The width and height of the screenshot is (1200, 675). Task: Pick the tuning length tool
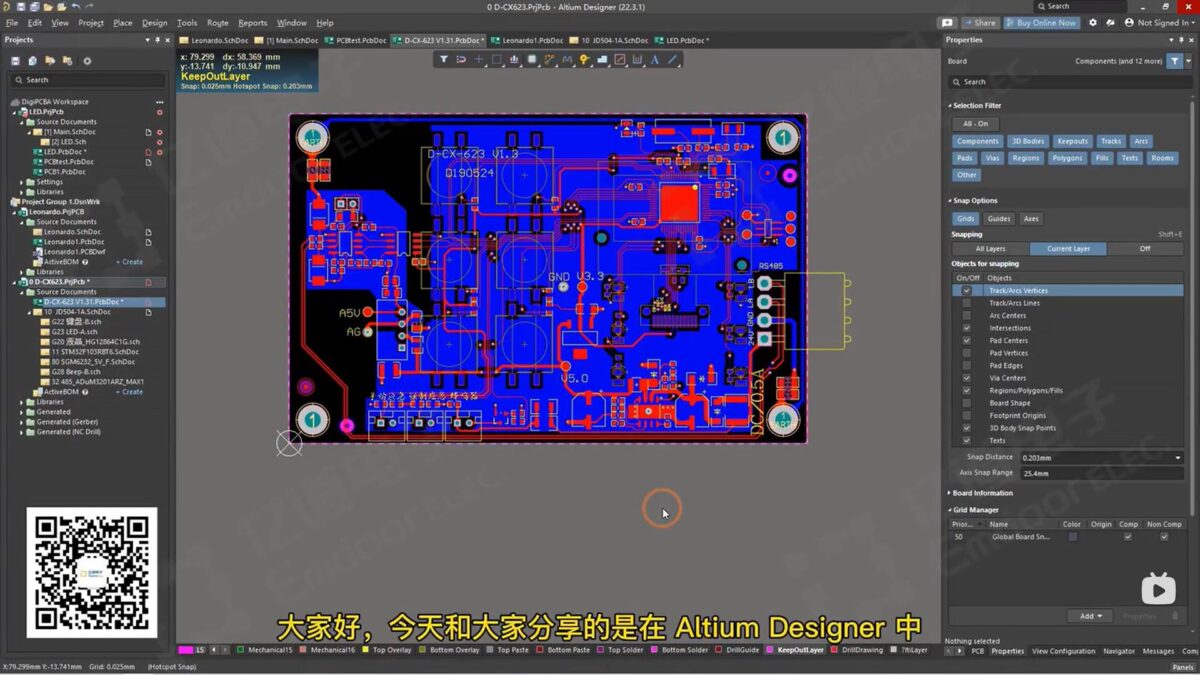point(567,60)
